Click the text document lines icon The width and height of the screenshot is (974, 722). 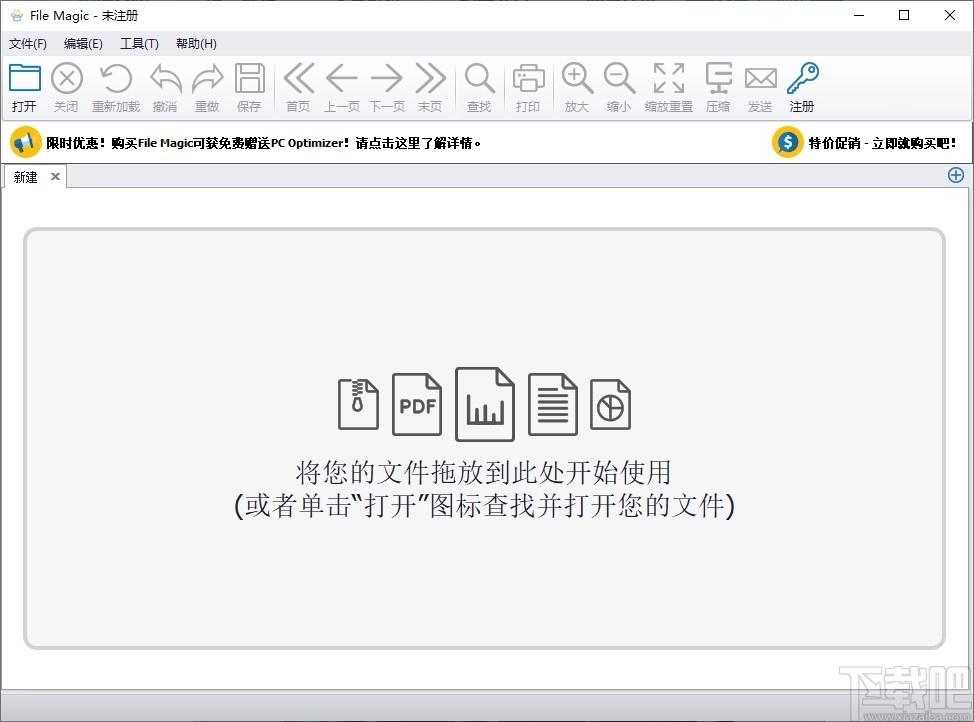[553, 404]
